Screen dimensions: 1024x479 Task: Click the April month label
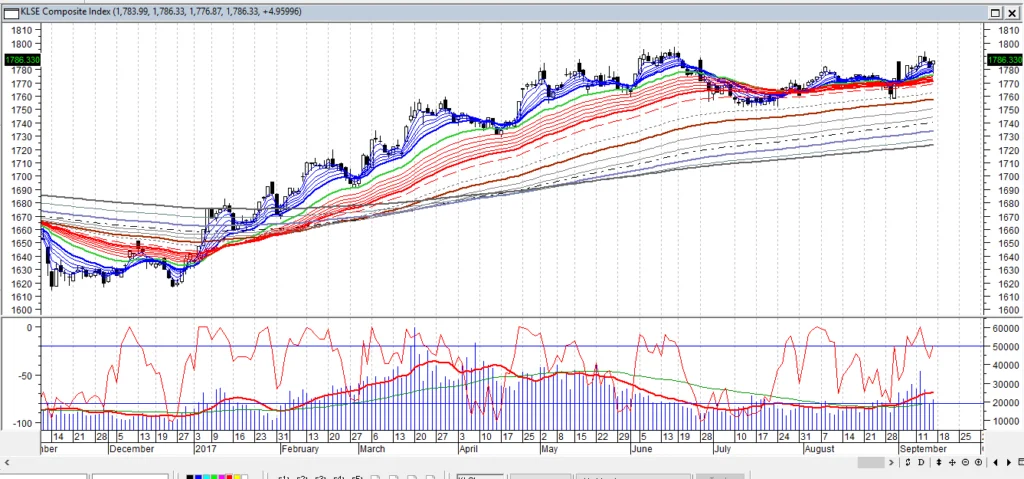(468, 449)
